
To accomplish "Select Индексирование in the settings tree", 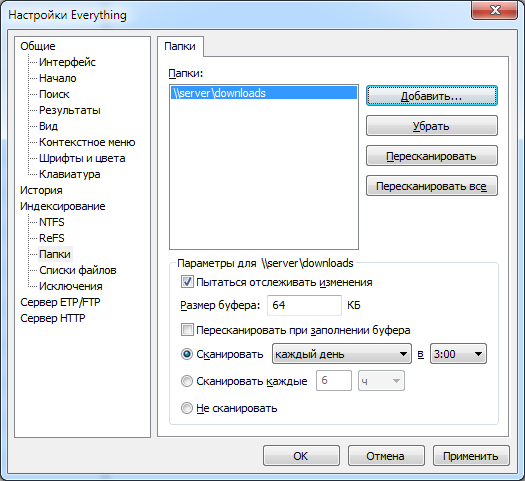I will [x=63, y=206].
